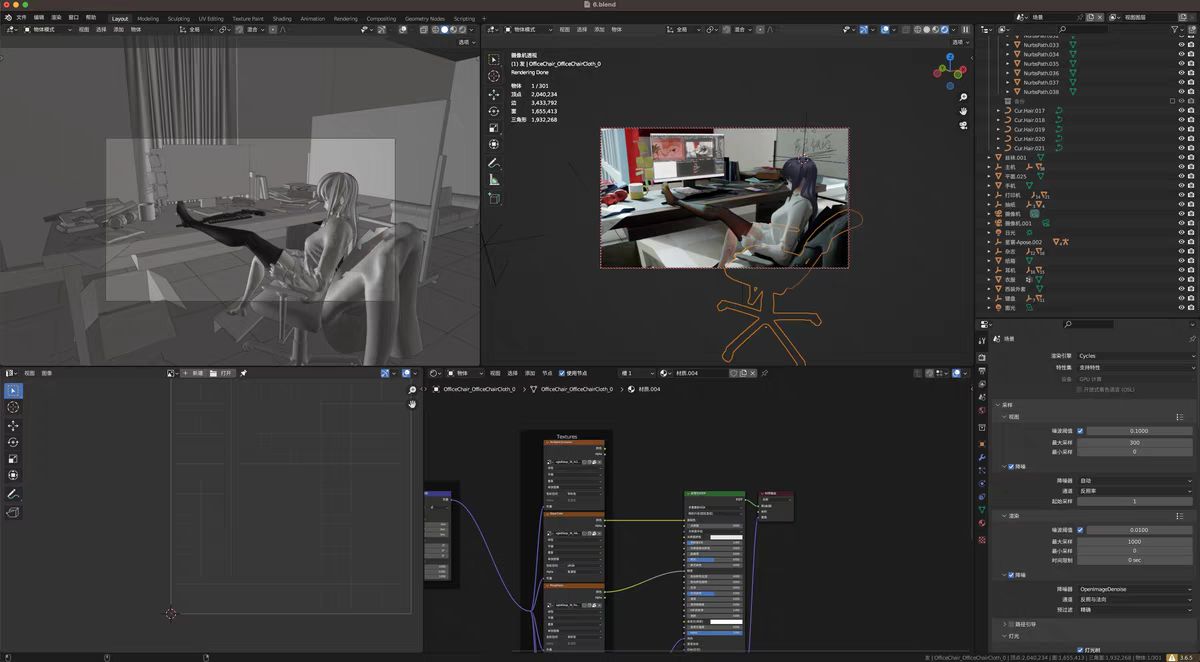Select the Rotate tool in the camera viewport

pos(494,110)
